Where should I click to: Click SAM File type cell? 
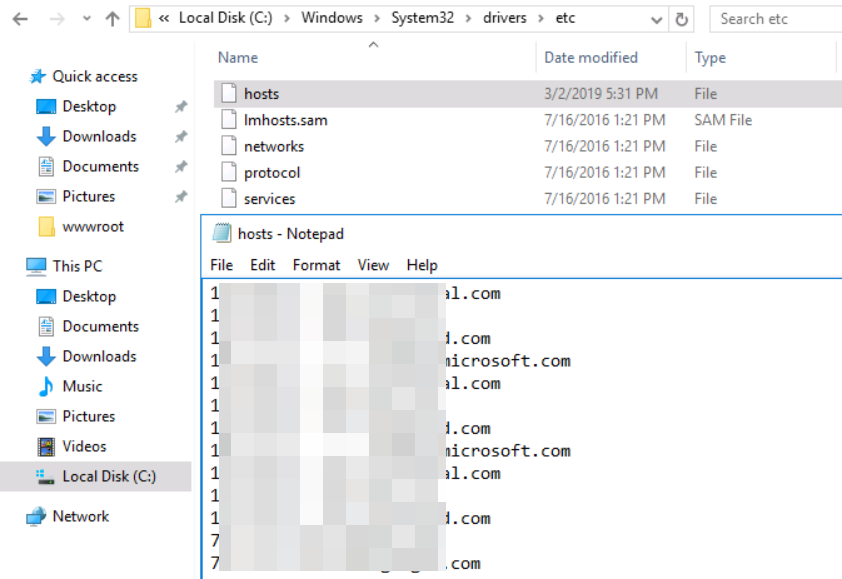coord(723,120)
